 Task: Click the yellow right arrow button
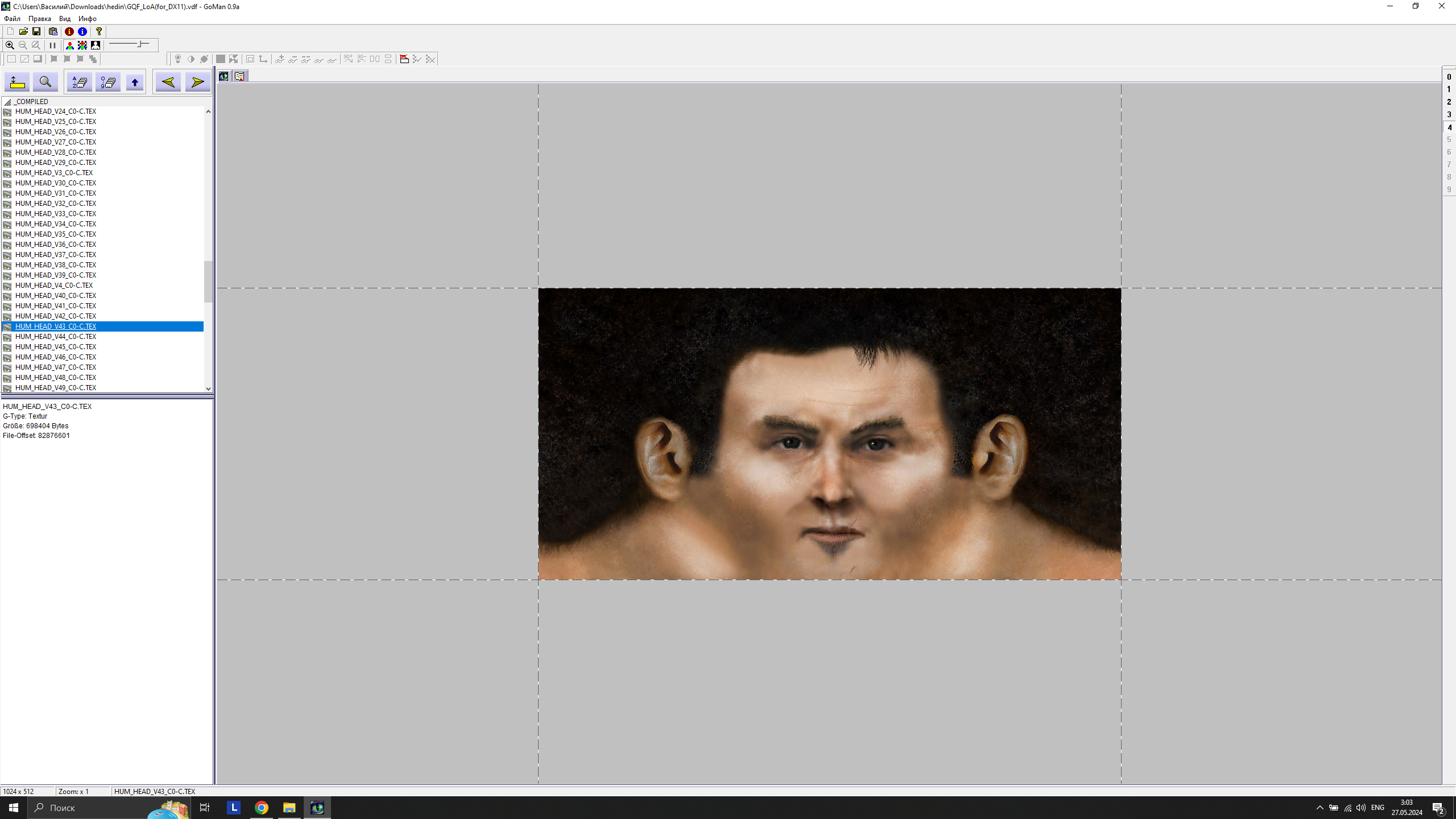click(x=197, y=82)
